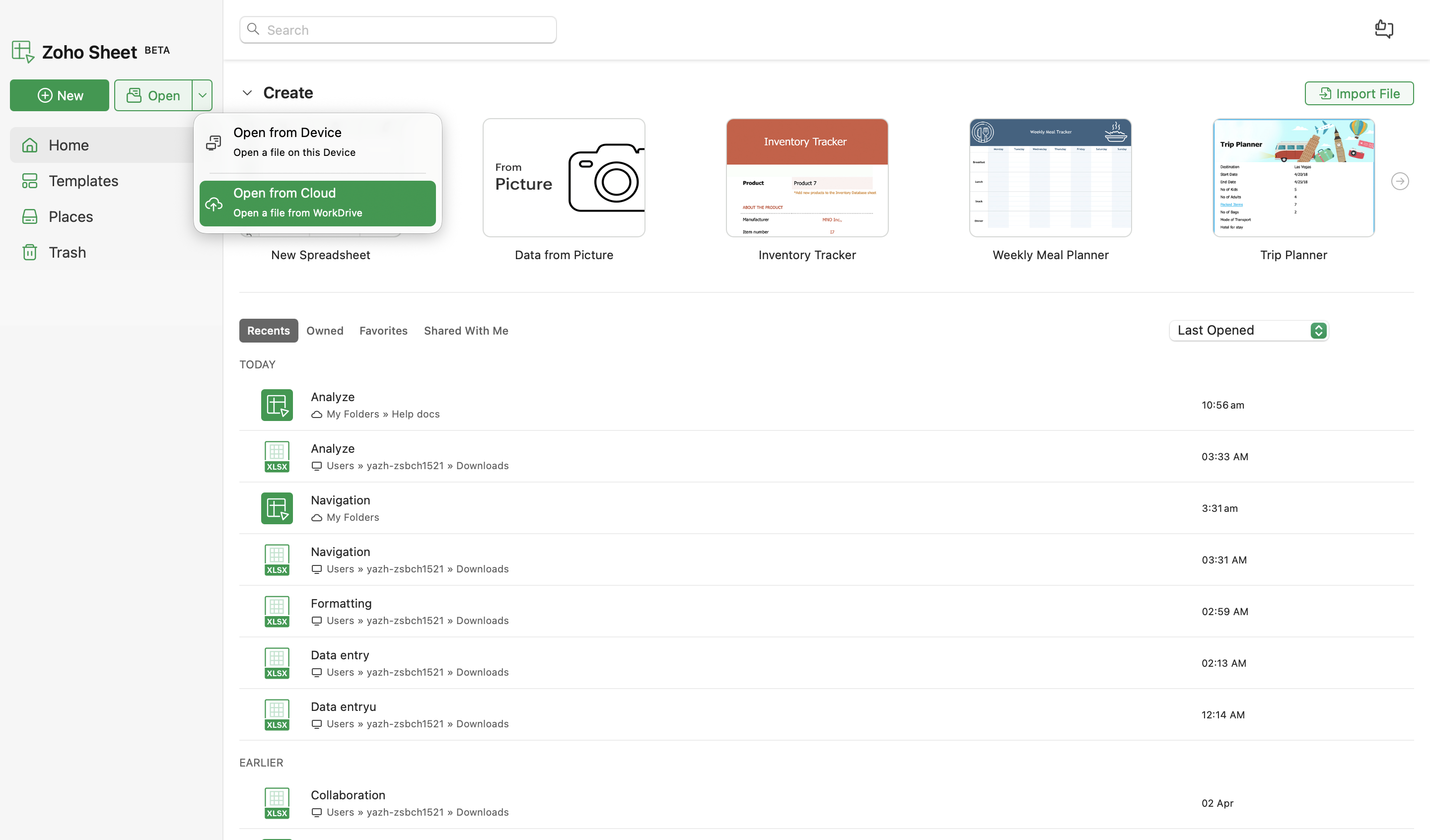Click the XLSX icon of Collaboration file

pyautogui.click(x=277, y=803)
